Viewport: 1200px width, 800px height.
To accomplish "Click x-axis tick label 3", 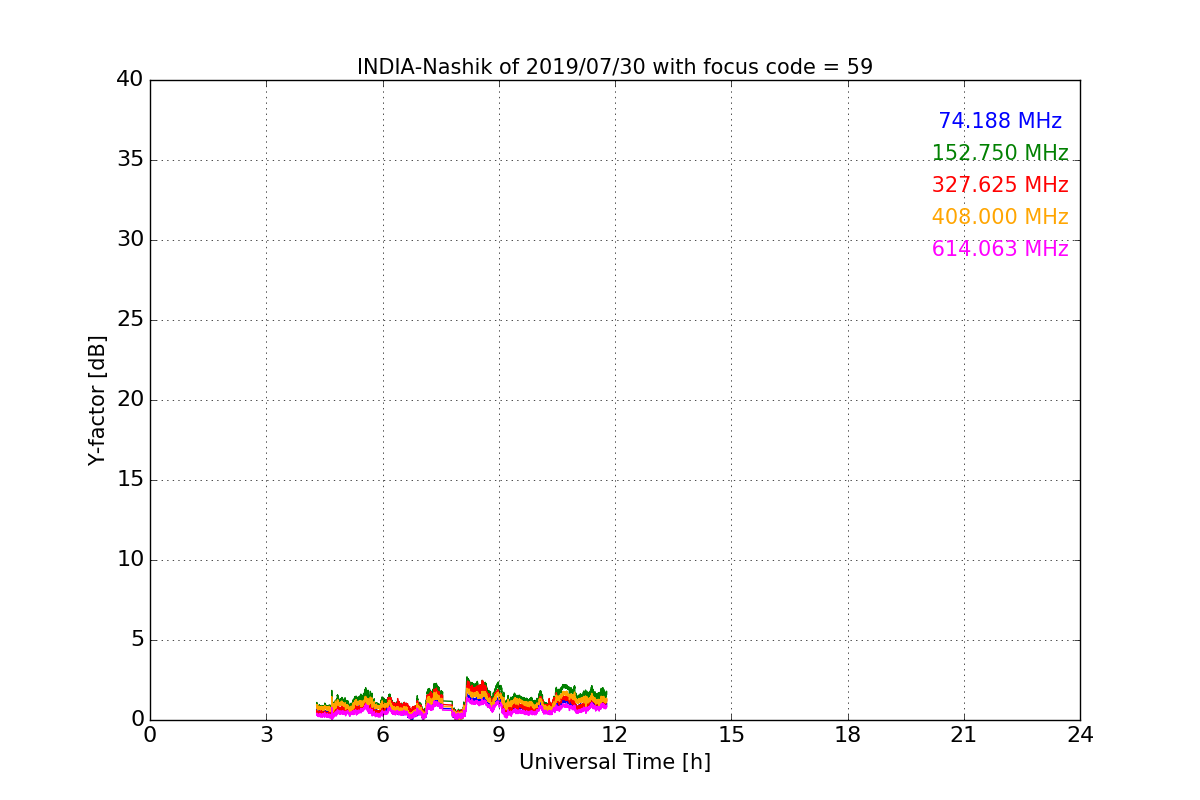I will tap(266, 735).
